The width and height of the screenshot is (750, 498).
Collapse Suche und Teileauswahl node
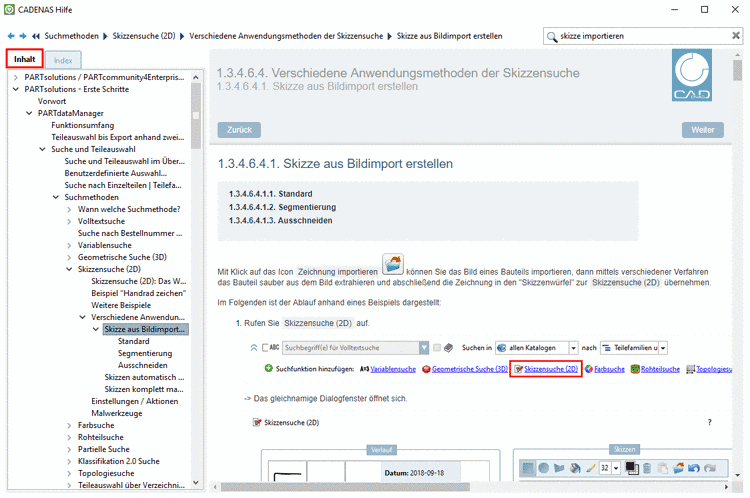(43, 149)
